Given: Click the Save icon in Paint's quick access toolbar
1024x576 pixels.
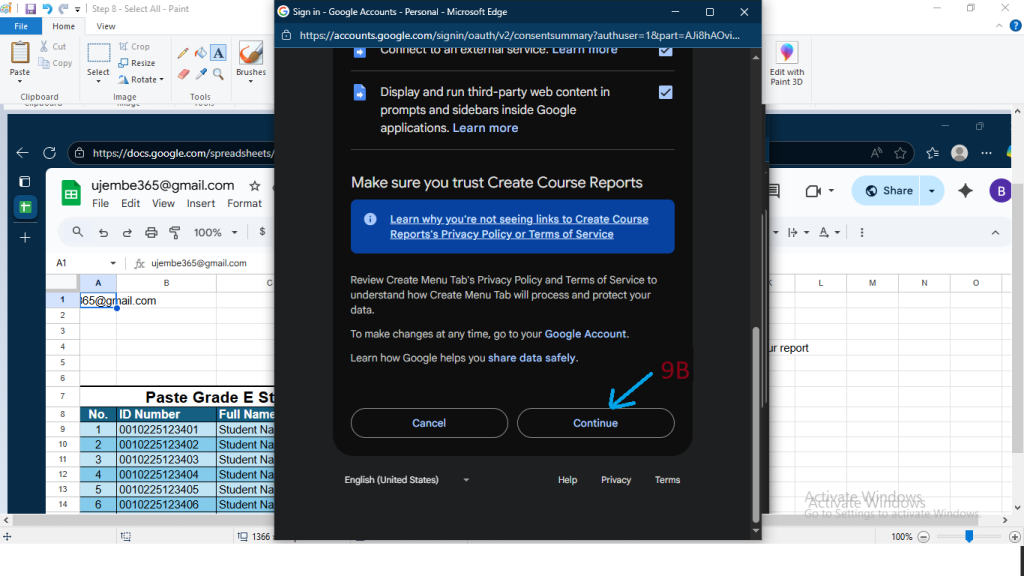Looking at the screenshot, I should (x=31, y=9).
